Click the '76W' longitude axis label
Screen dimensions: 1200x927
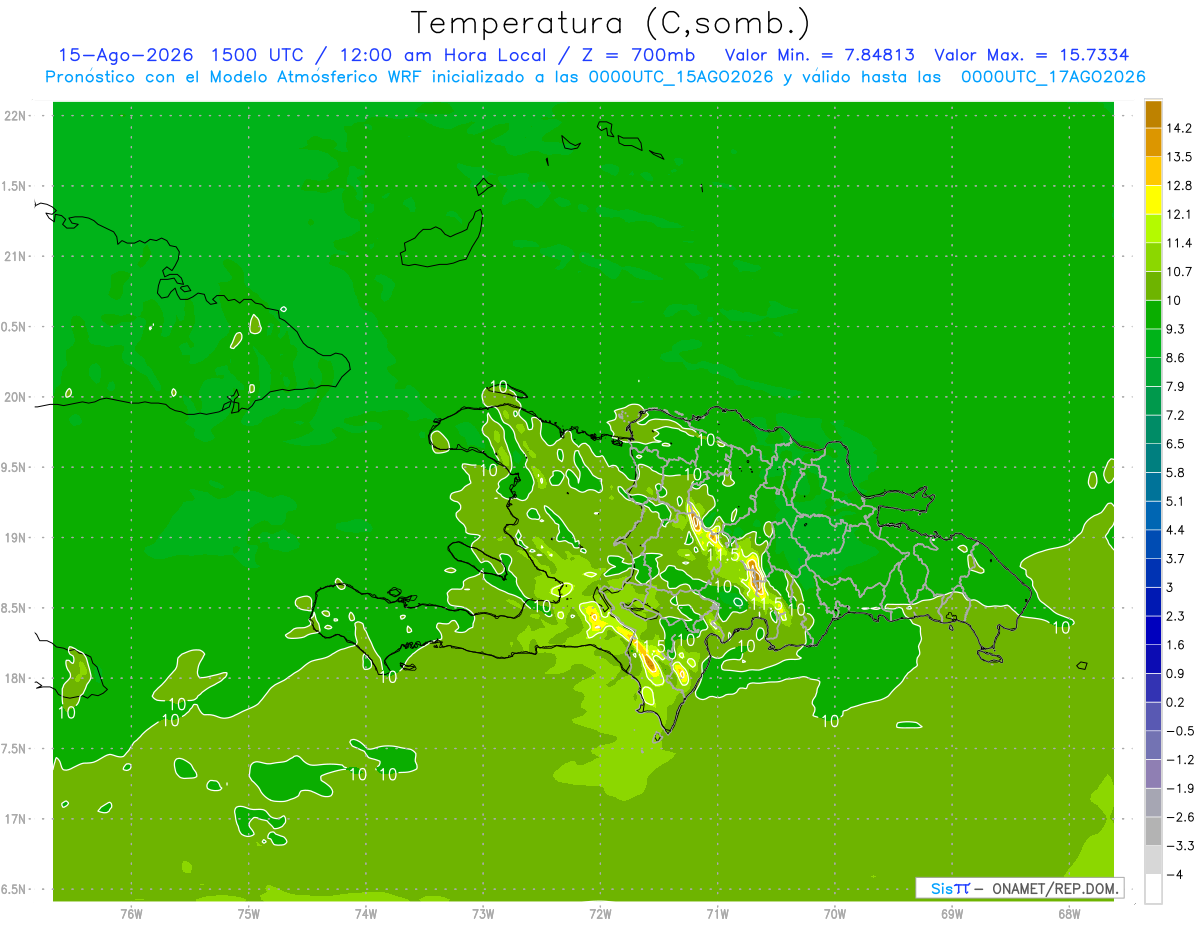pyautogui.click(x=131, y=913)
